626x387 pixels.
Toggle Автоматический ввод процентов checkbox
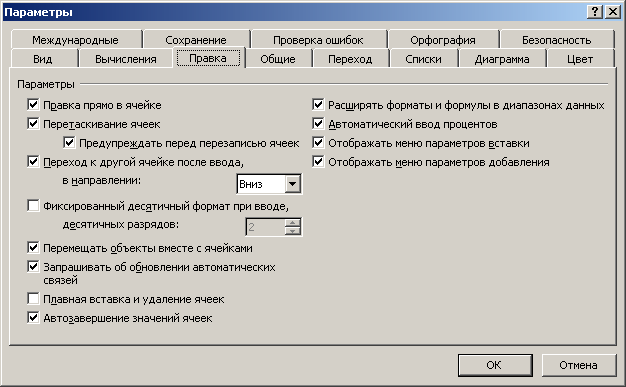pos(318,124)
